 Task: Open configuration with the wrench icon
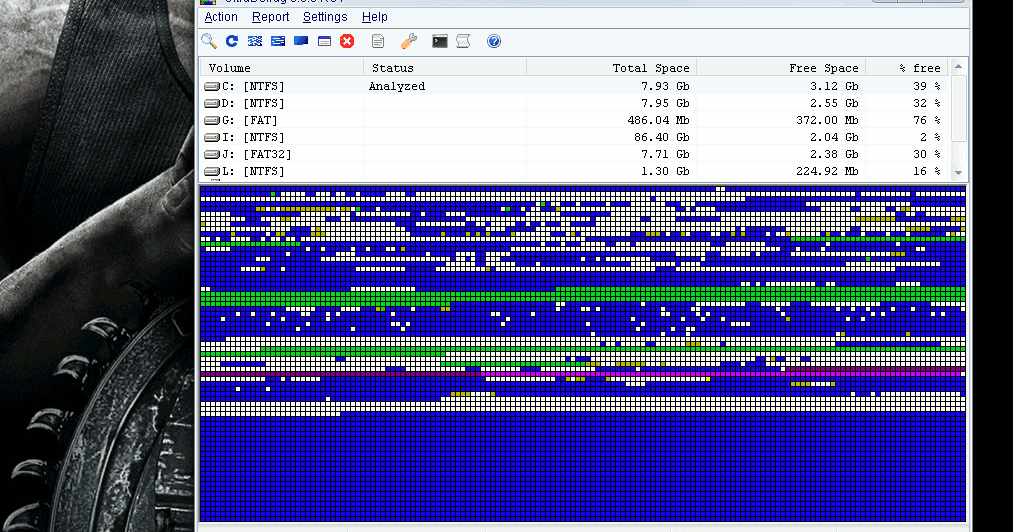click(409, 41)
